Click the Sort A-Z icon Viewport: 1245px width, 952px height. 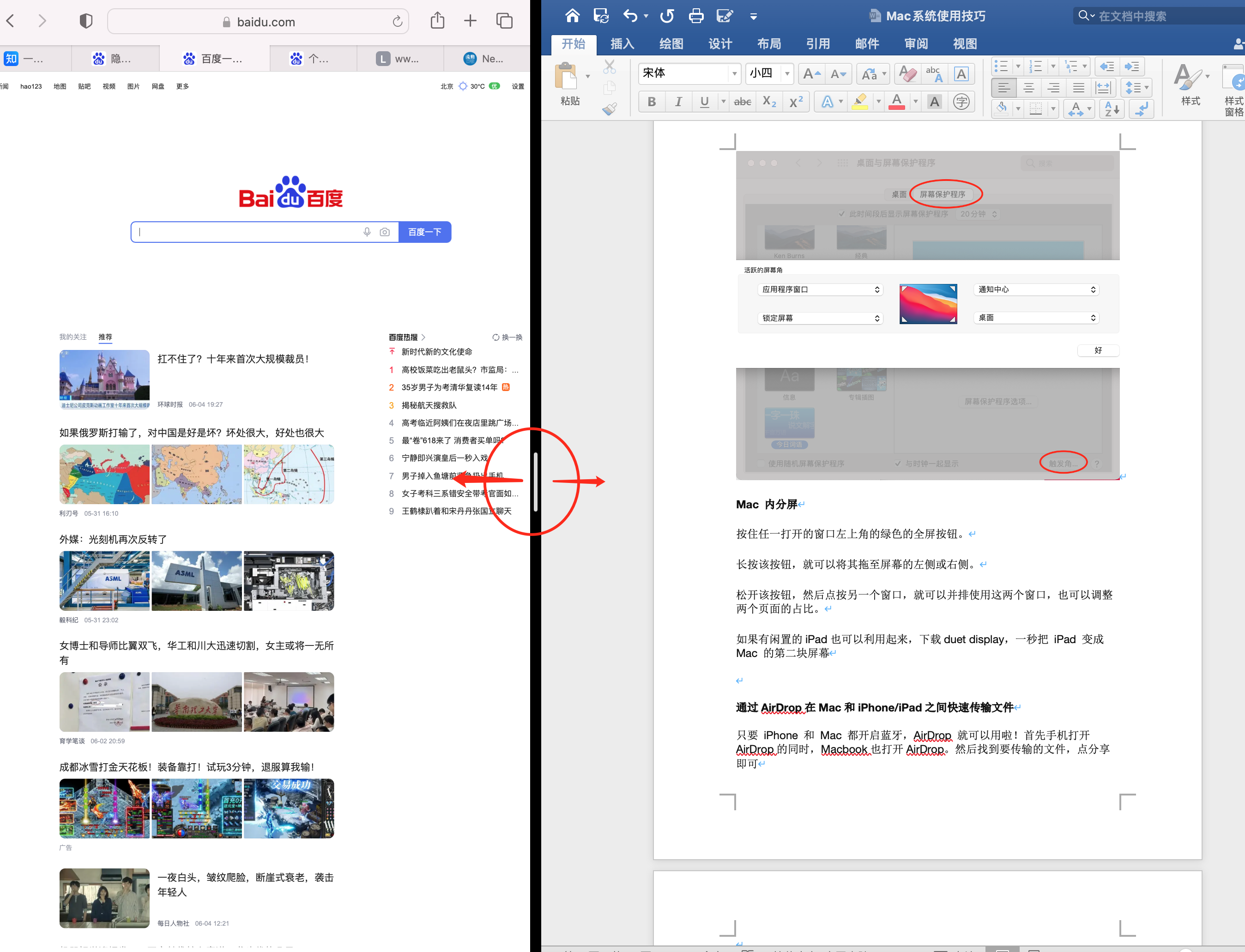pyautogui.click(x=1111, y=109)
